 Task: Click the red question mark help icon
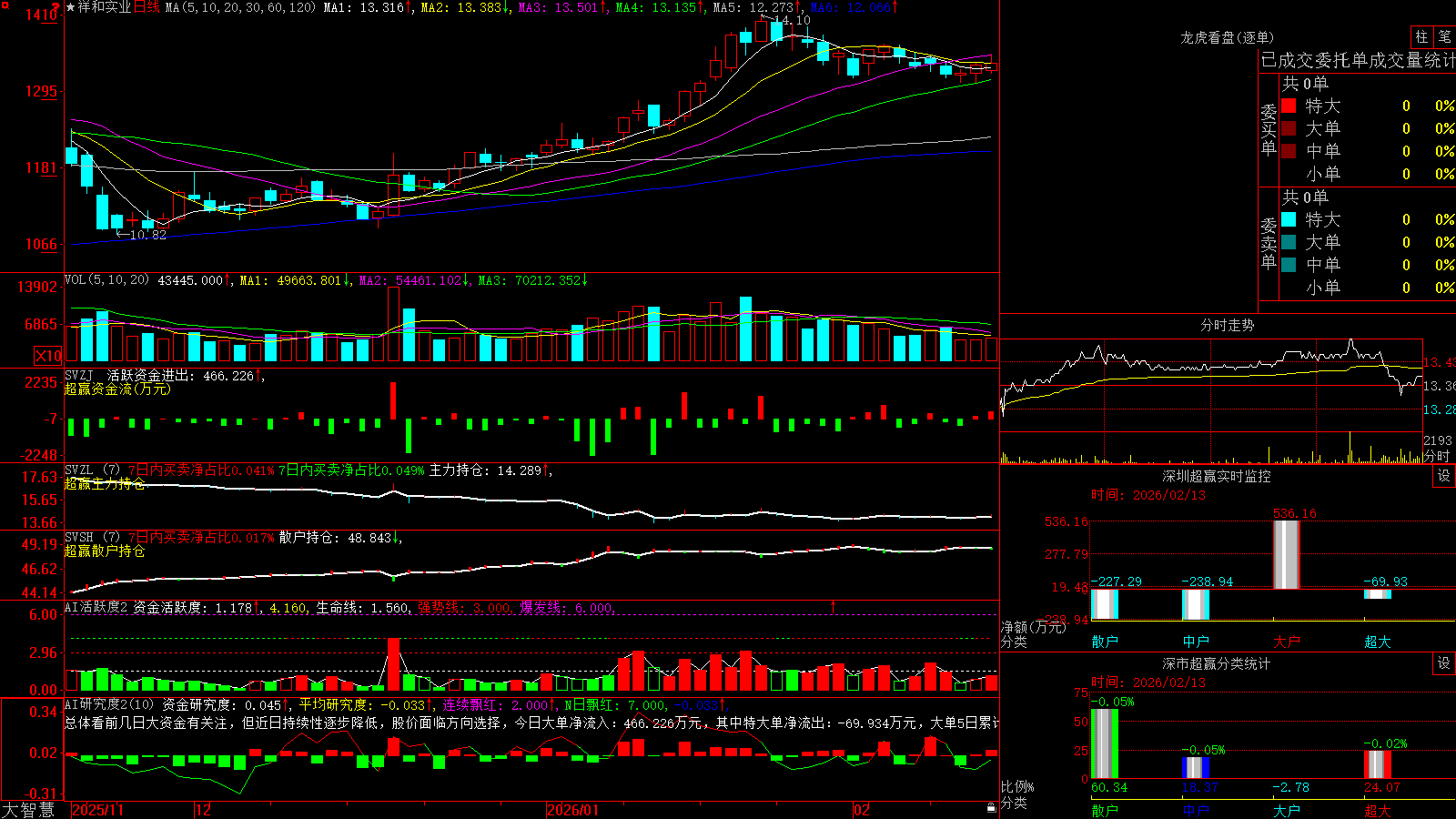point(56,7)
